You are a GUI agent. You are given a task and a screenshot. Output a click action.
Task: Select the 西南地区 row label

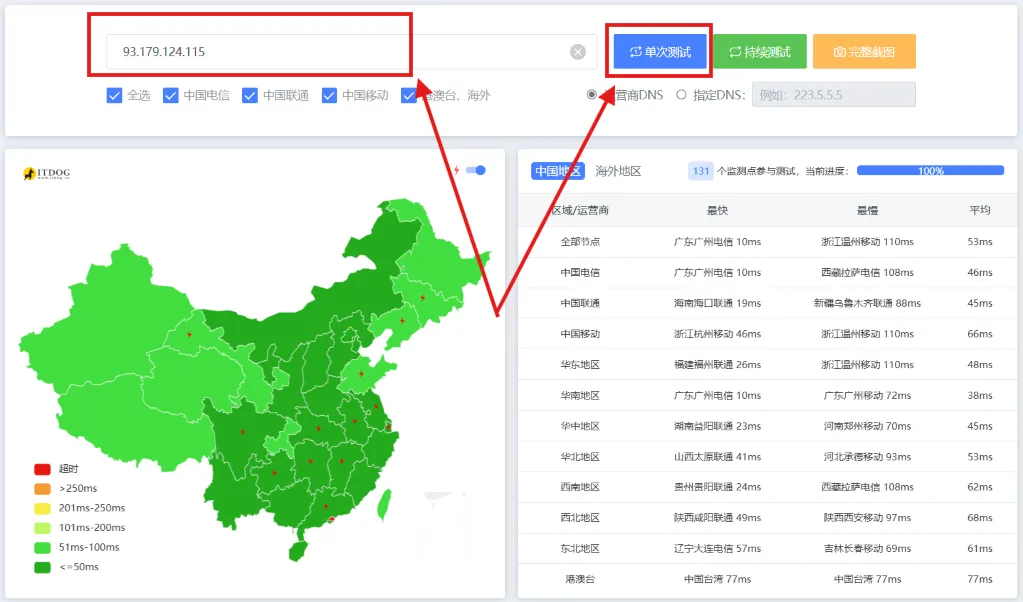580,487
